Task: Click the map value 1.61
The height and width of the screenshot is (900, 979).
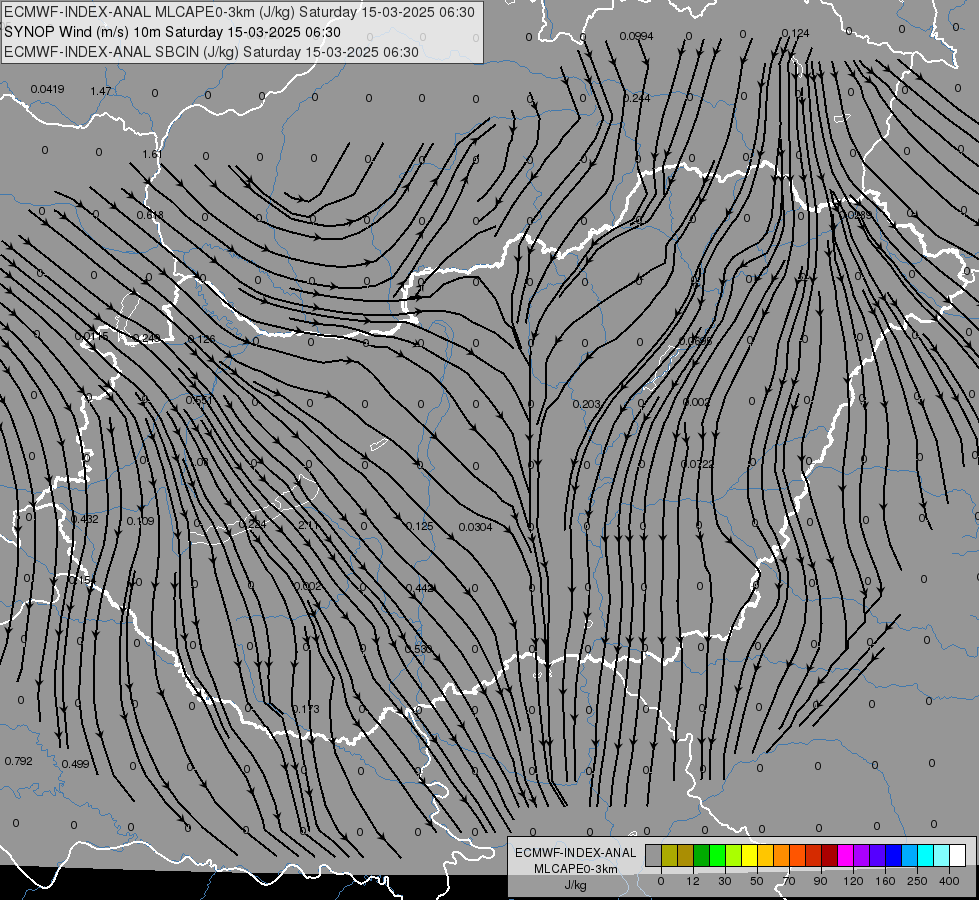Action: pyautogui.click(x=152, y=154)
